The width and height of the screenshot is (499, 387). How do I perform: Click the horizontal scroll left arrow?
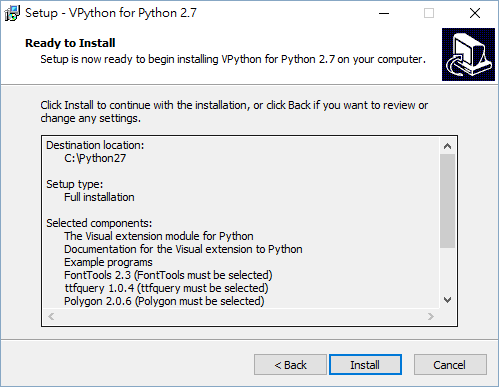click(51, 316)
